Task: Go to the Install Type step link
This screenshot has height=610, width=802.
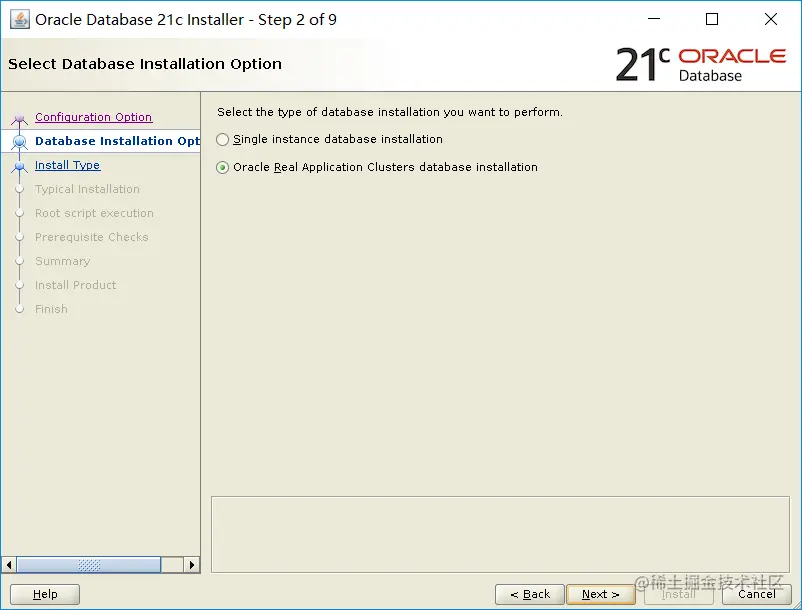Action: click(x=68, y=165)
